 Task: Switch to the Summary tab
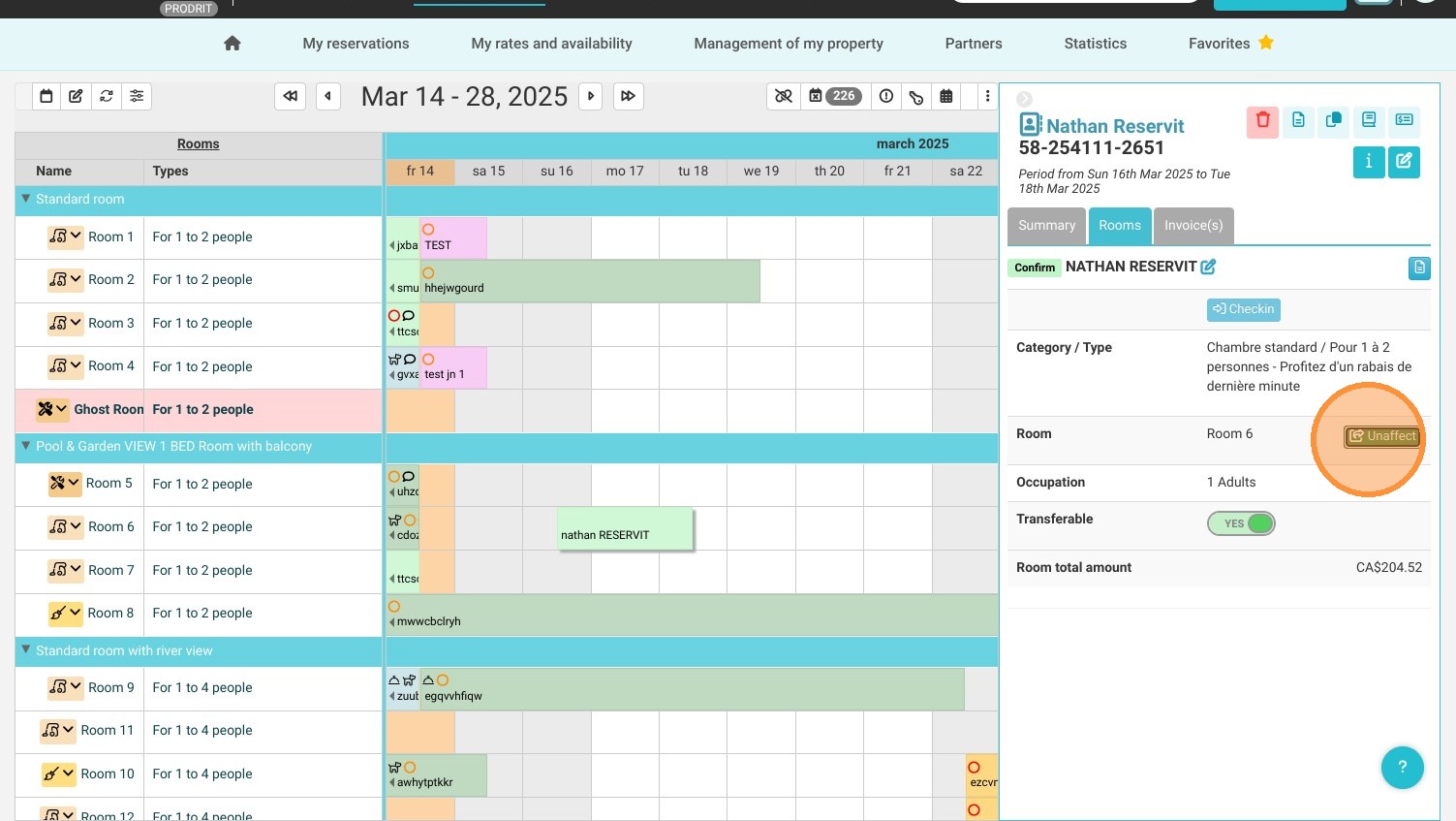coord(1046,225)
